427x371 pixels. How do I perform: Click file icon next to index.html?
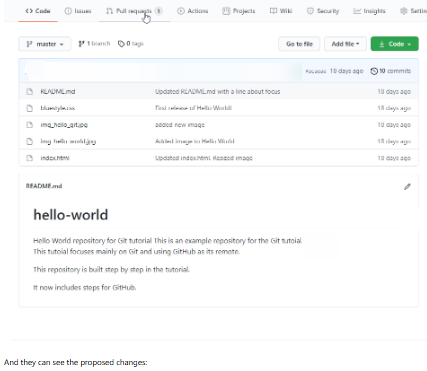(x=30, y=158)
